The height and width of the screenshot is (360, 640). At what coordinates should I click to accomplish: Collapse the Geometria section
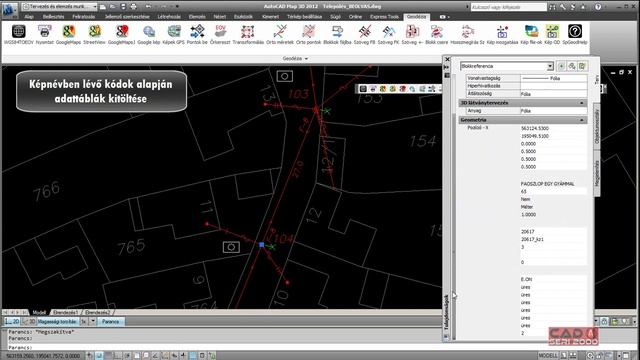pos(582,120)
